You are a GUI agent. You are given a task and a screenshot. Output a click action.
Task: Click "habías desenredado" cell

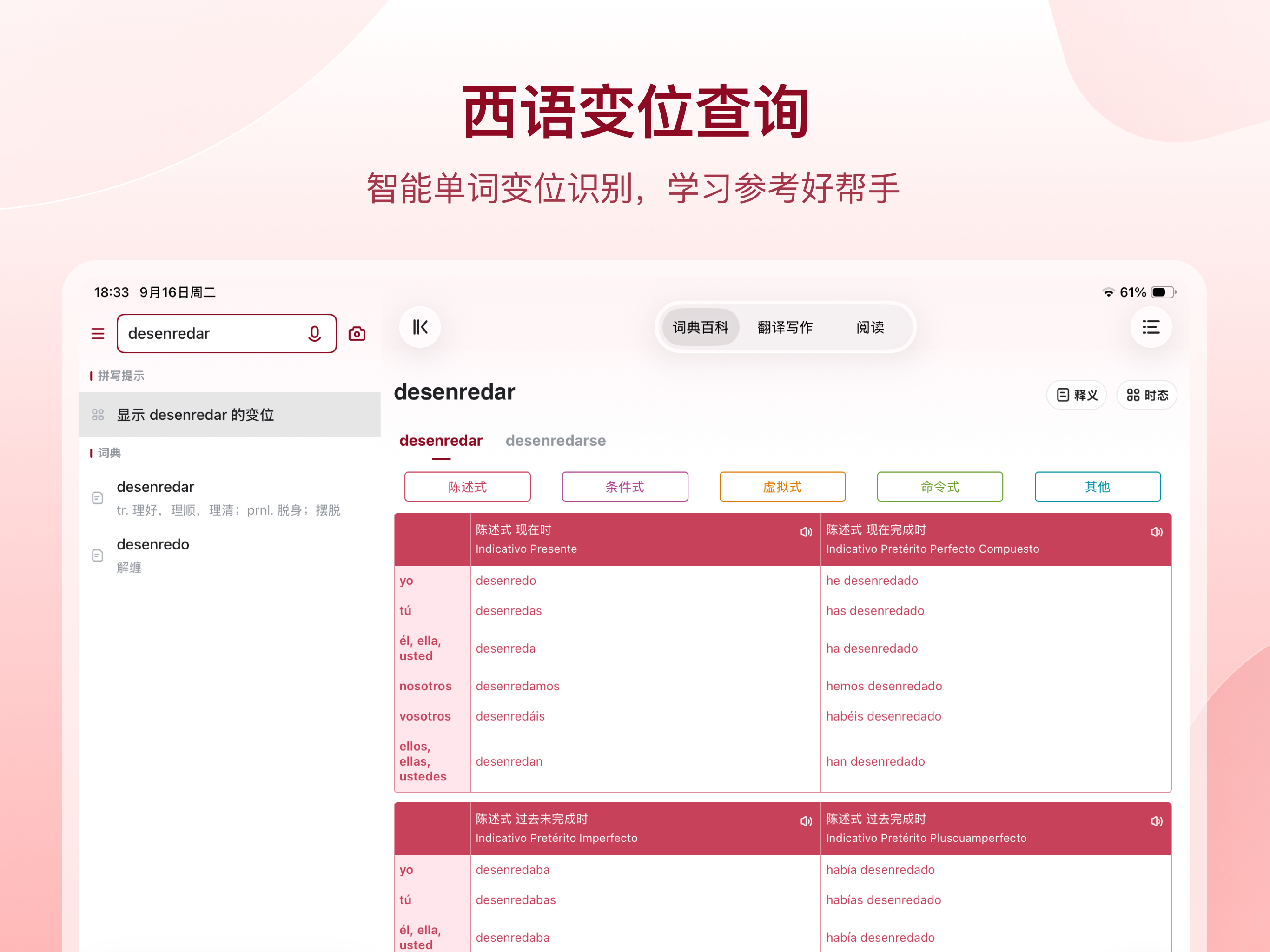pyautogui.click(x=884, y=900)
